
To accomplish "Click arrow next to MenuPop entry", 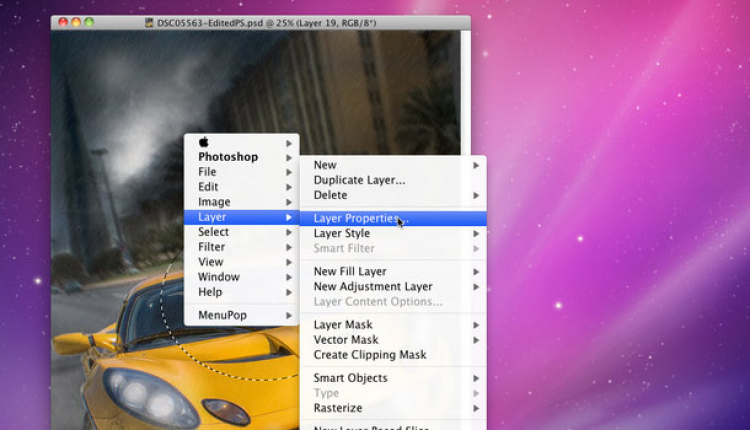I will [289, 316].
